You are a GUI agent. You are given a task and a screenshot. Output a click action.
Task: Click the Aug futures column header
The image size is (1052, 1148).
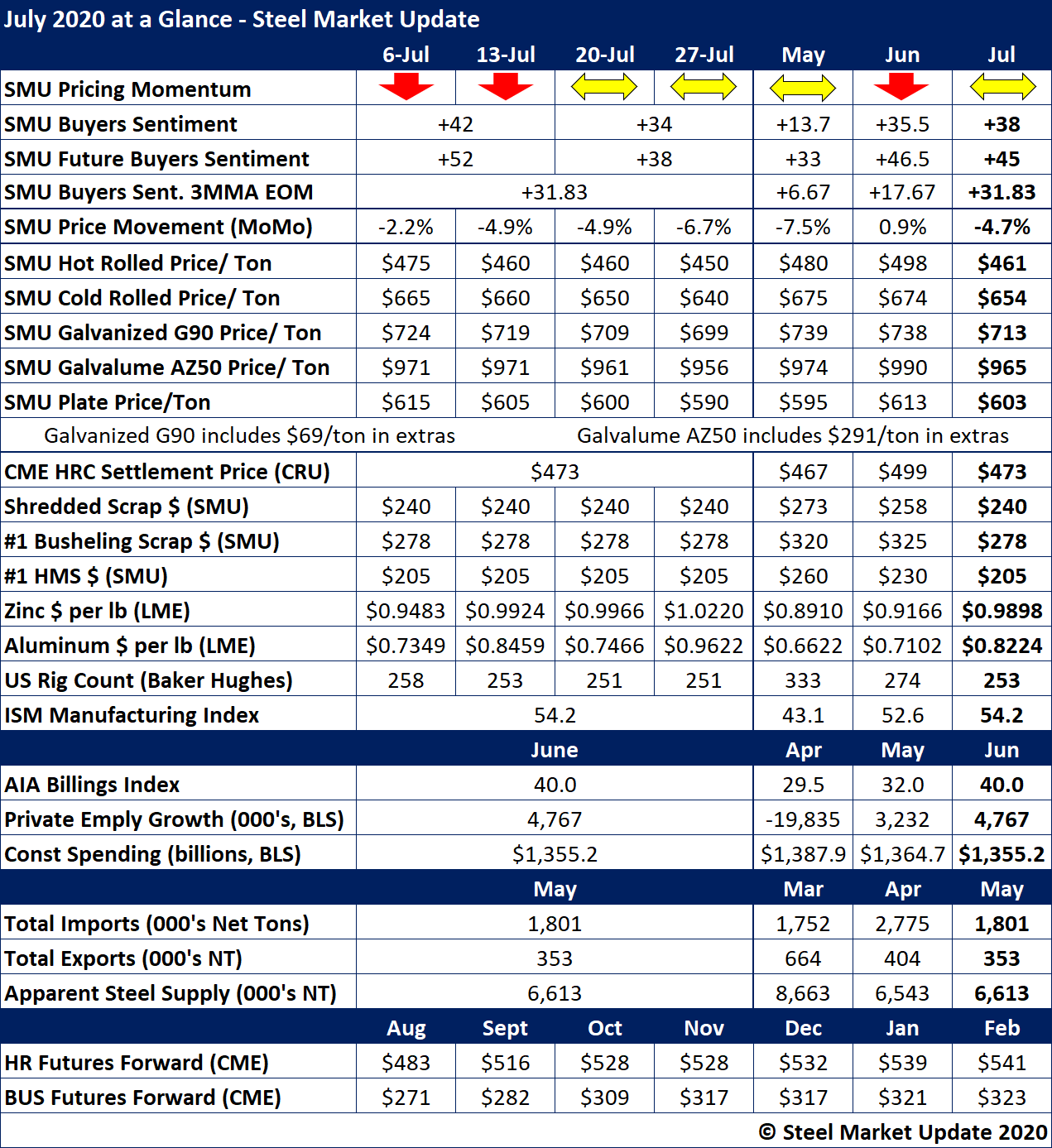406,1028
